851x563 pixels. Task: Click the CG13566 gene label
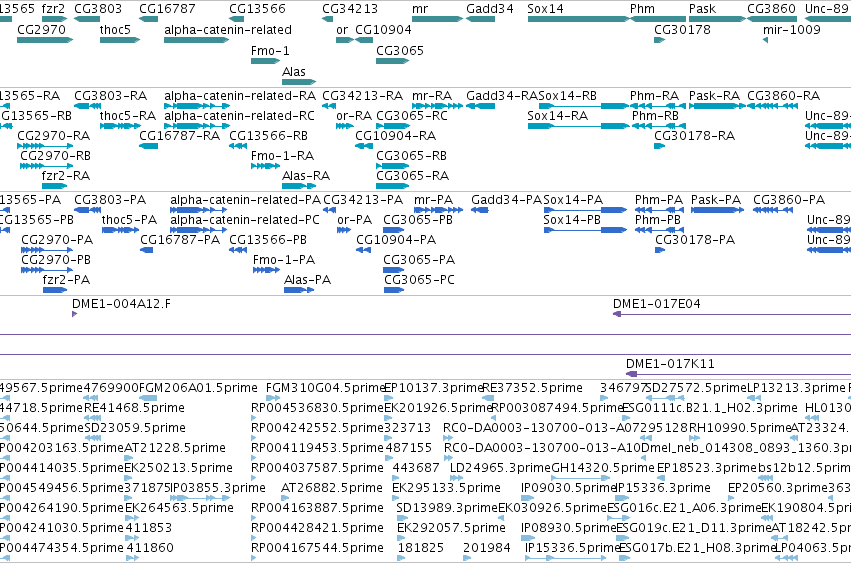click(257, 9)
